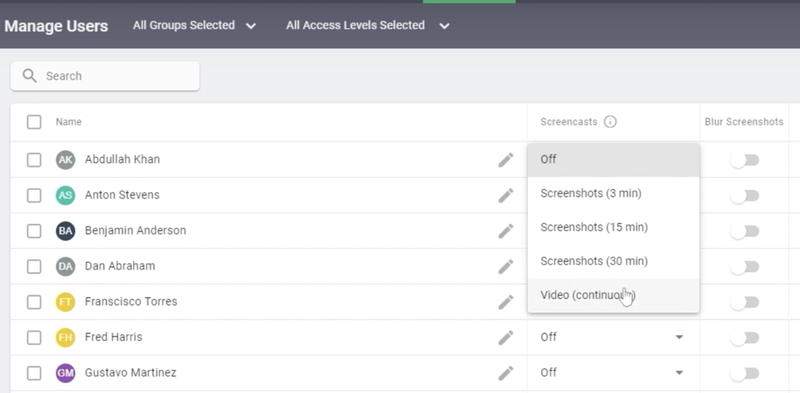
Task: Click the Screencasts info icon
Action: point(610,122)
